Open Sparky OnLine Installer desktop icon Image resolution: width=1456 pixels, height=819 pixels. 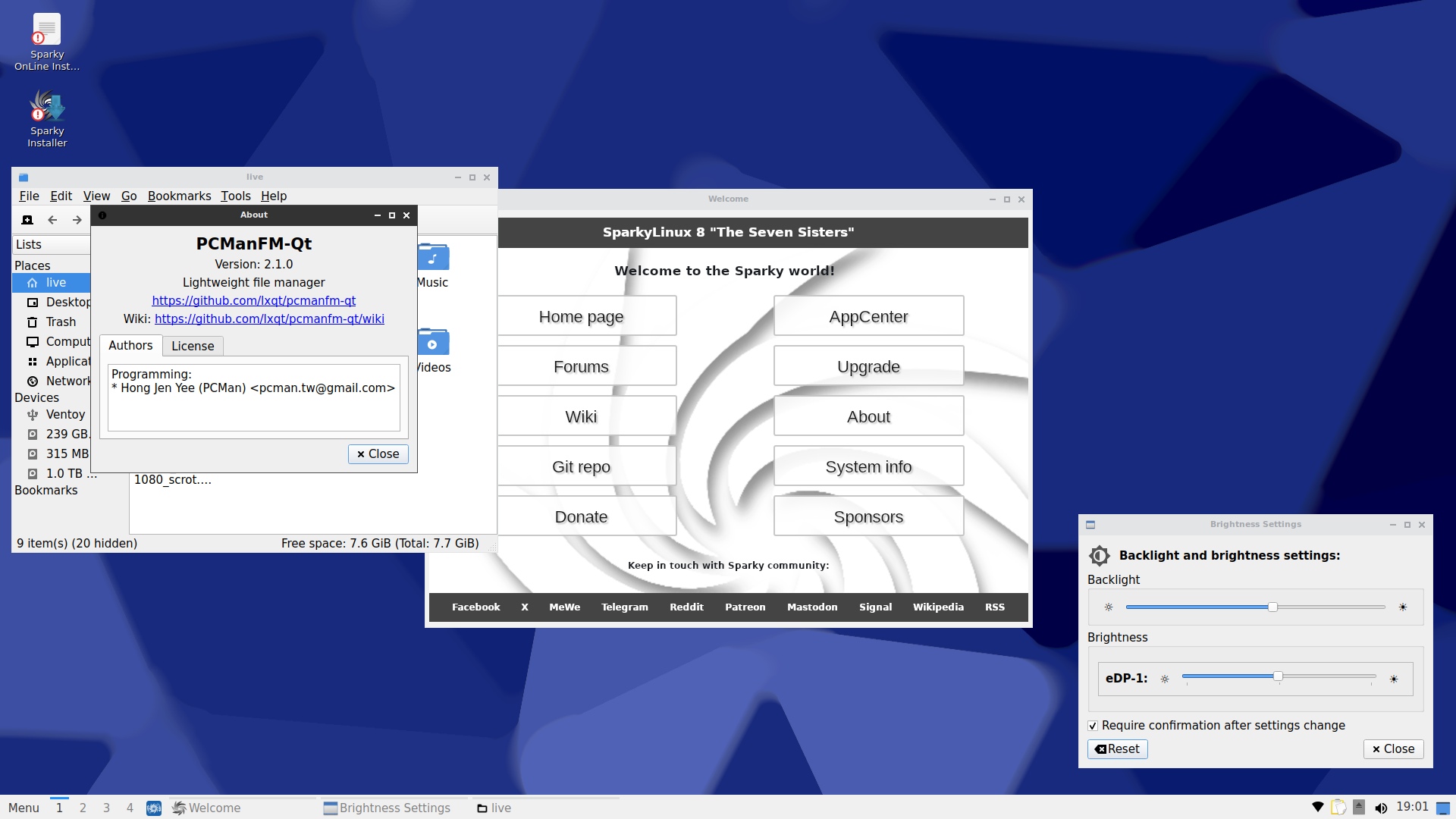tap(47, 30)
